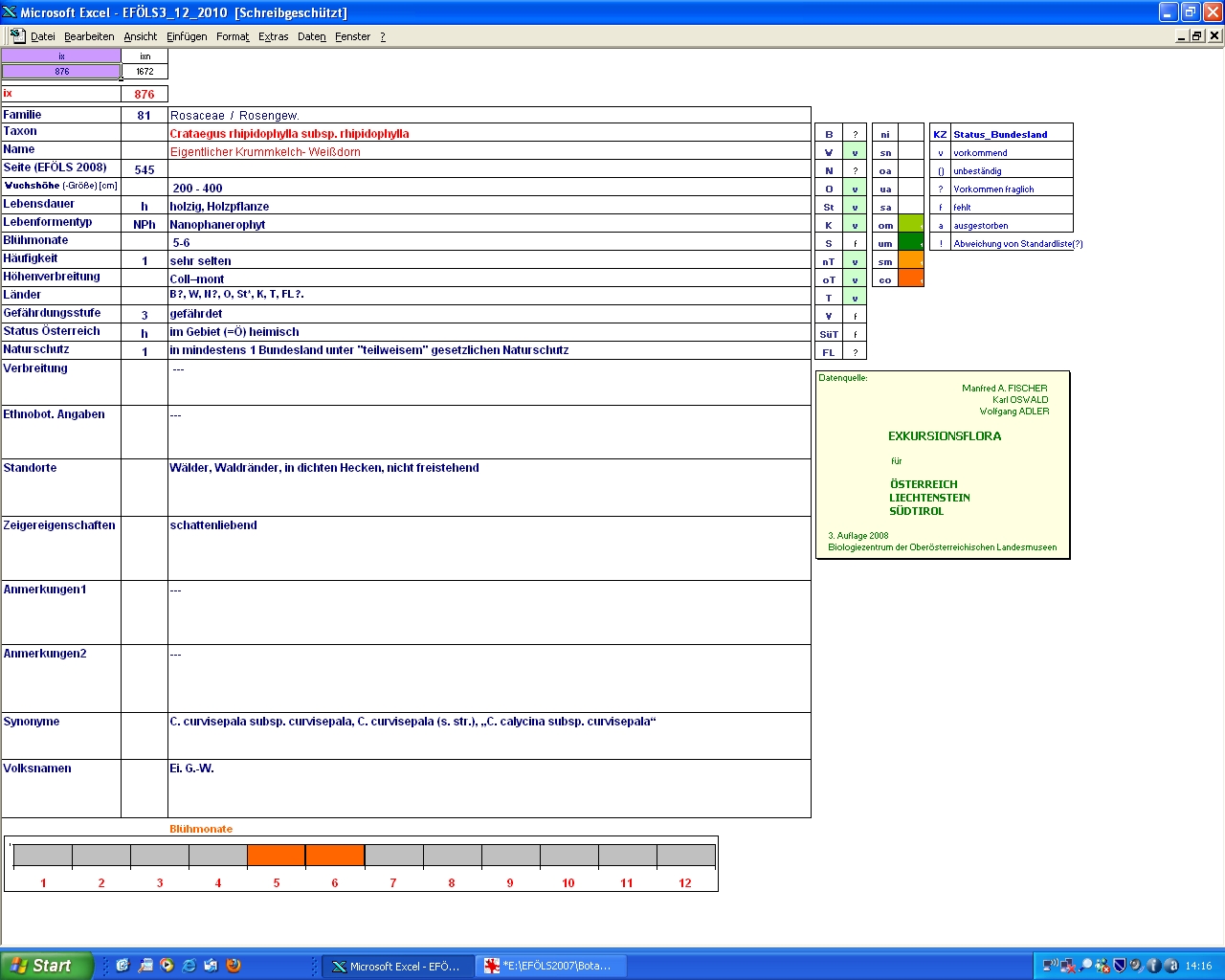This screenshot has height=980, width=1225.
Task: Select the red ix value 876 cell
Action: pos(145,94)
